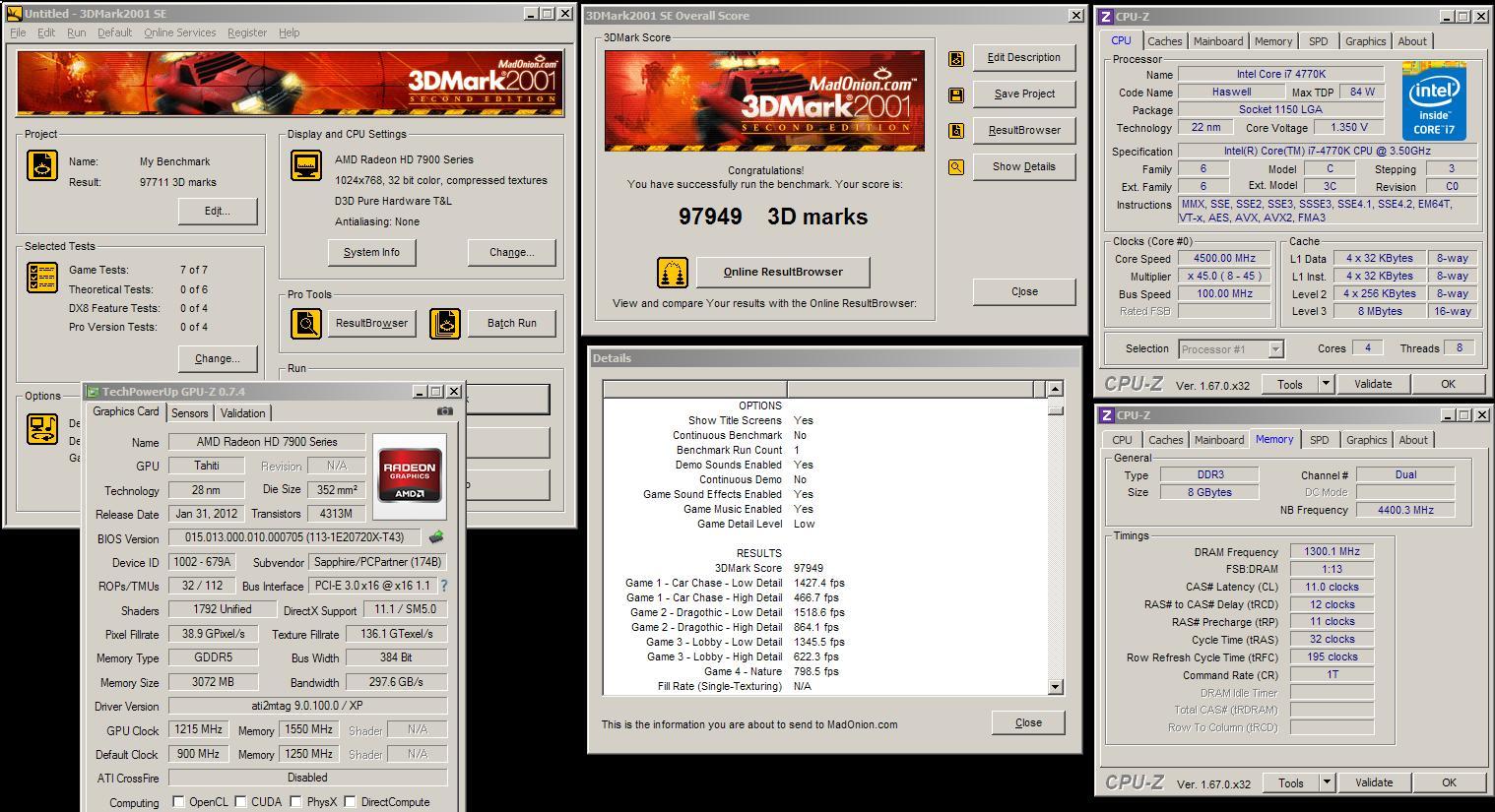Click the 3DMark2001 banner in Overall Score window
This screenshot has height=812, width=1495.
click(x=764, y=100)
